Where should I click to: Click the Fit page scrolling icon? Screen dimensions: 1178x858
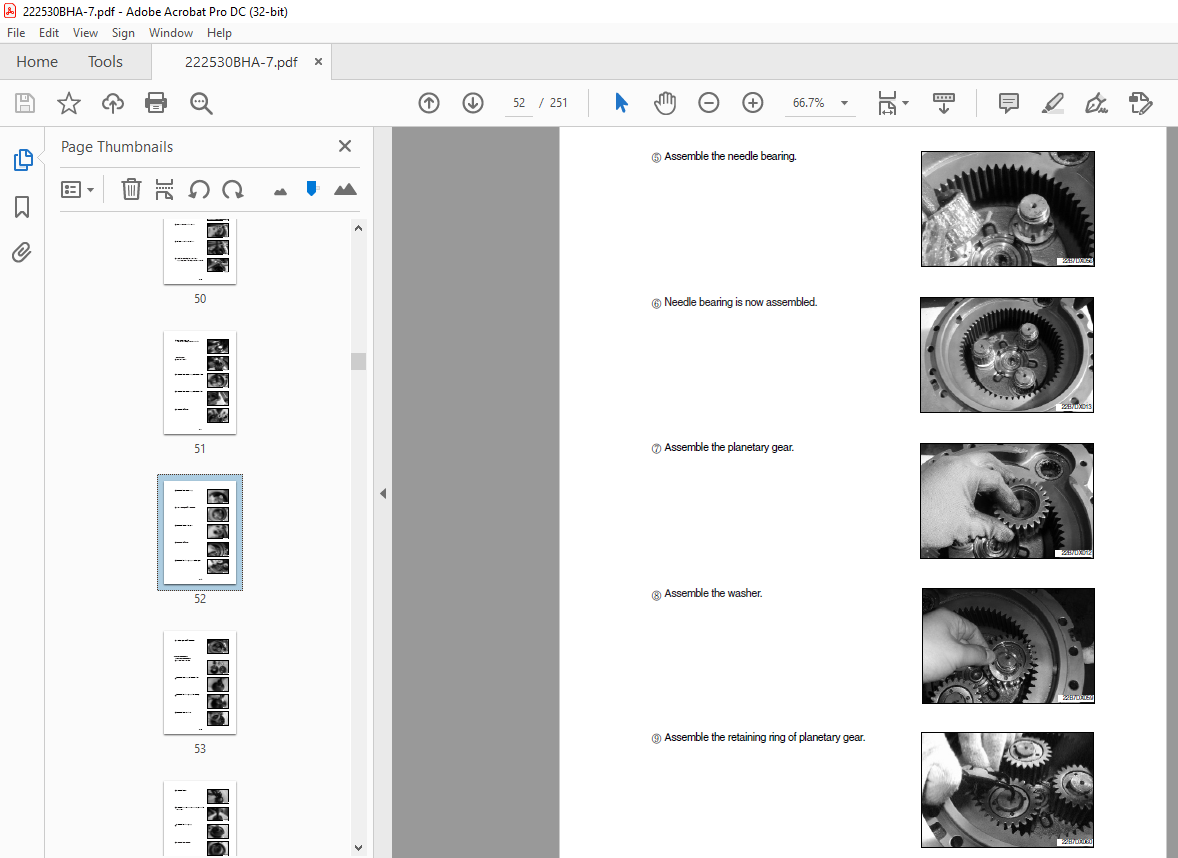pos(887,103)
